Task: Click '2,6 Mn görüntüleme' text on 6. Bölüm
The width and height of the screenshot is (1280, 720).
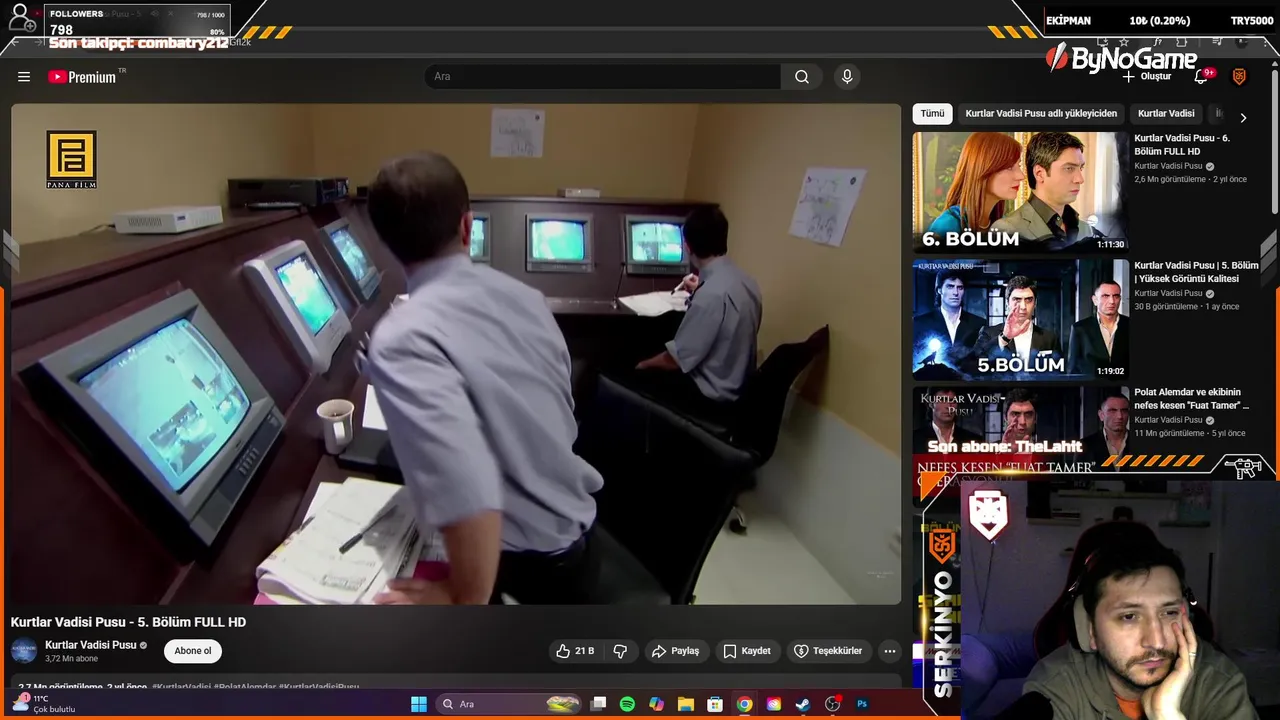Action: (1170, 180)
